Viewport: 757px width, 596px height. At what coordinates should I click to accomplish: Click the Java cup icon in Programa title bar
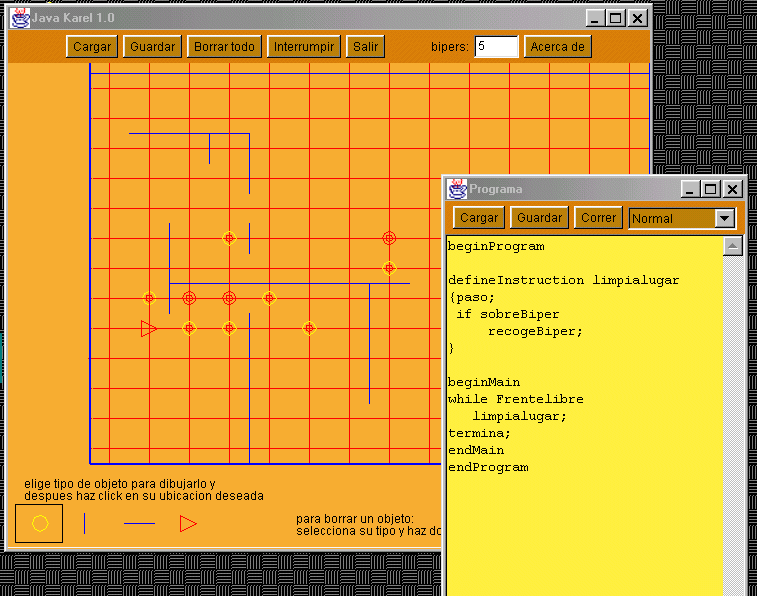(457, 189)
